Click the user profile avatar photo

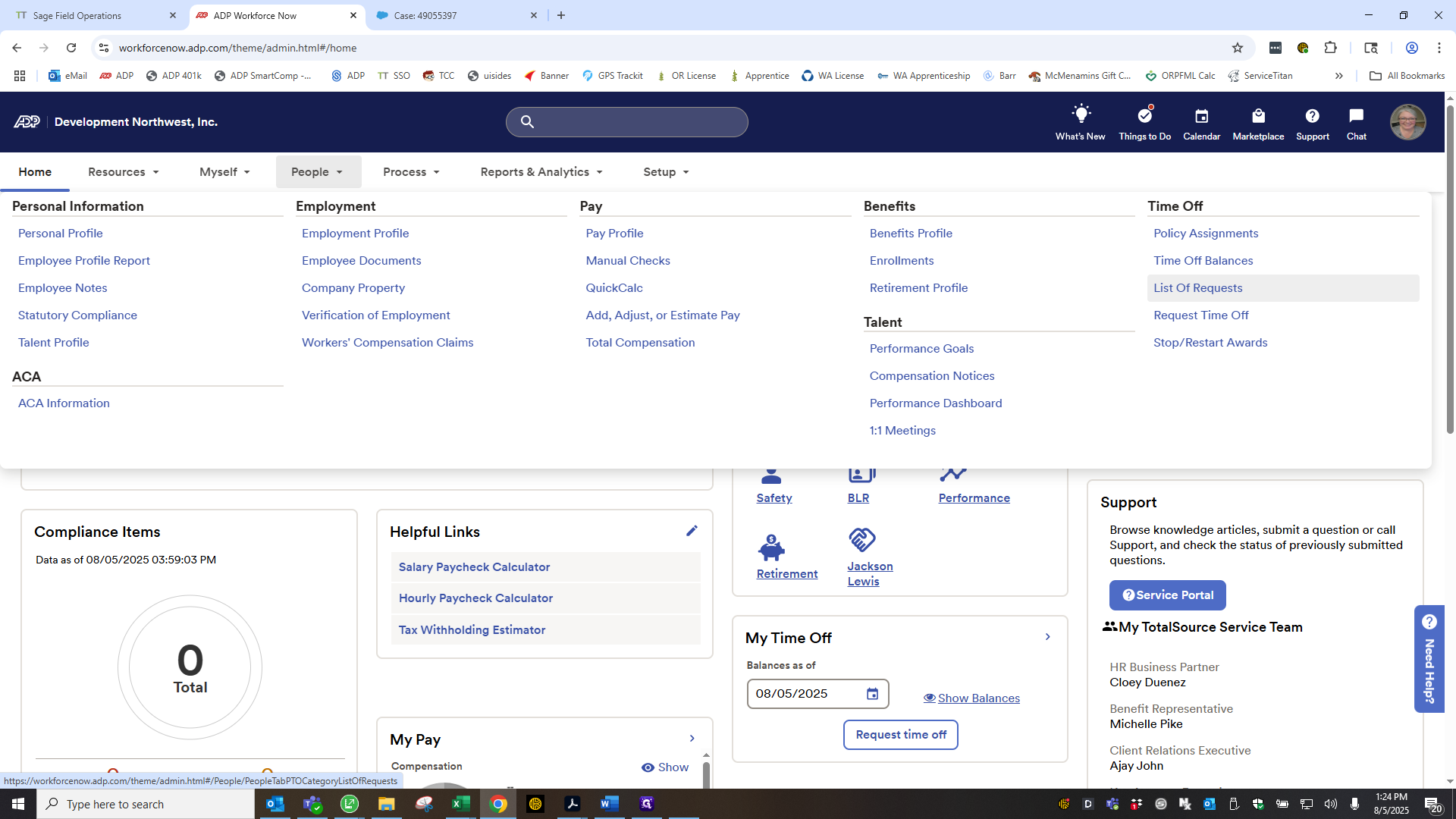point(1408,122)
